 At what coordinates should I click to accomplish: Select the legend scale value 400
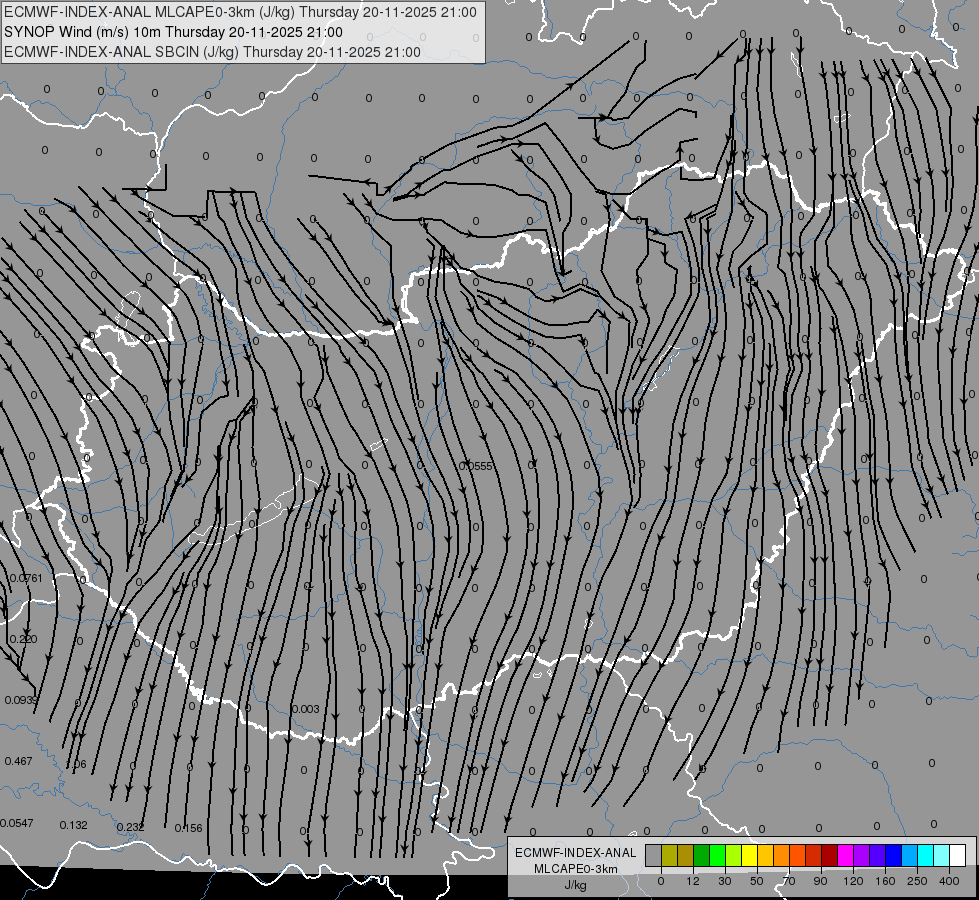pos(949,881)
